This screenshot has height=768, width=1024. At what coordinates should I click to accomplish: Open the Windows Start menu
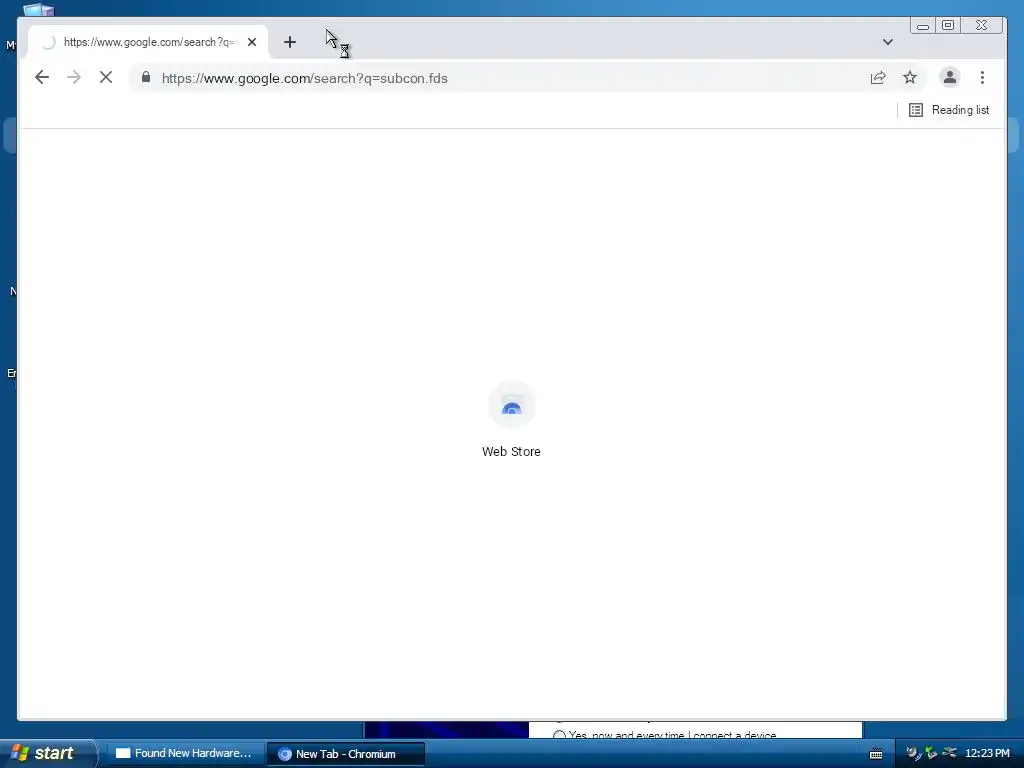click(47, 753)
